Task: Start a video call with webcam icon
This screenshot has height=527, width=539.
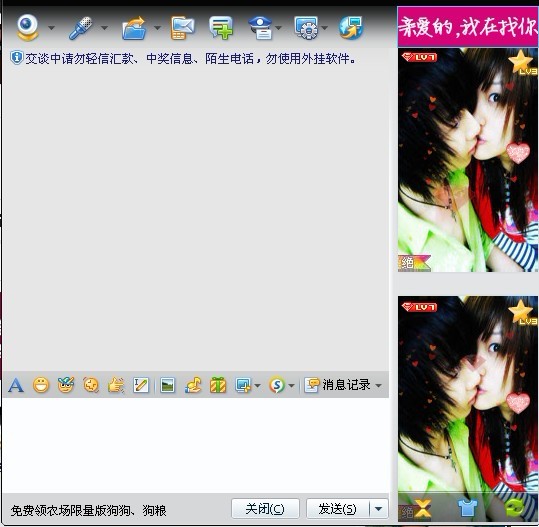Action: 28,27
